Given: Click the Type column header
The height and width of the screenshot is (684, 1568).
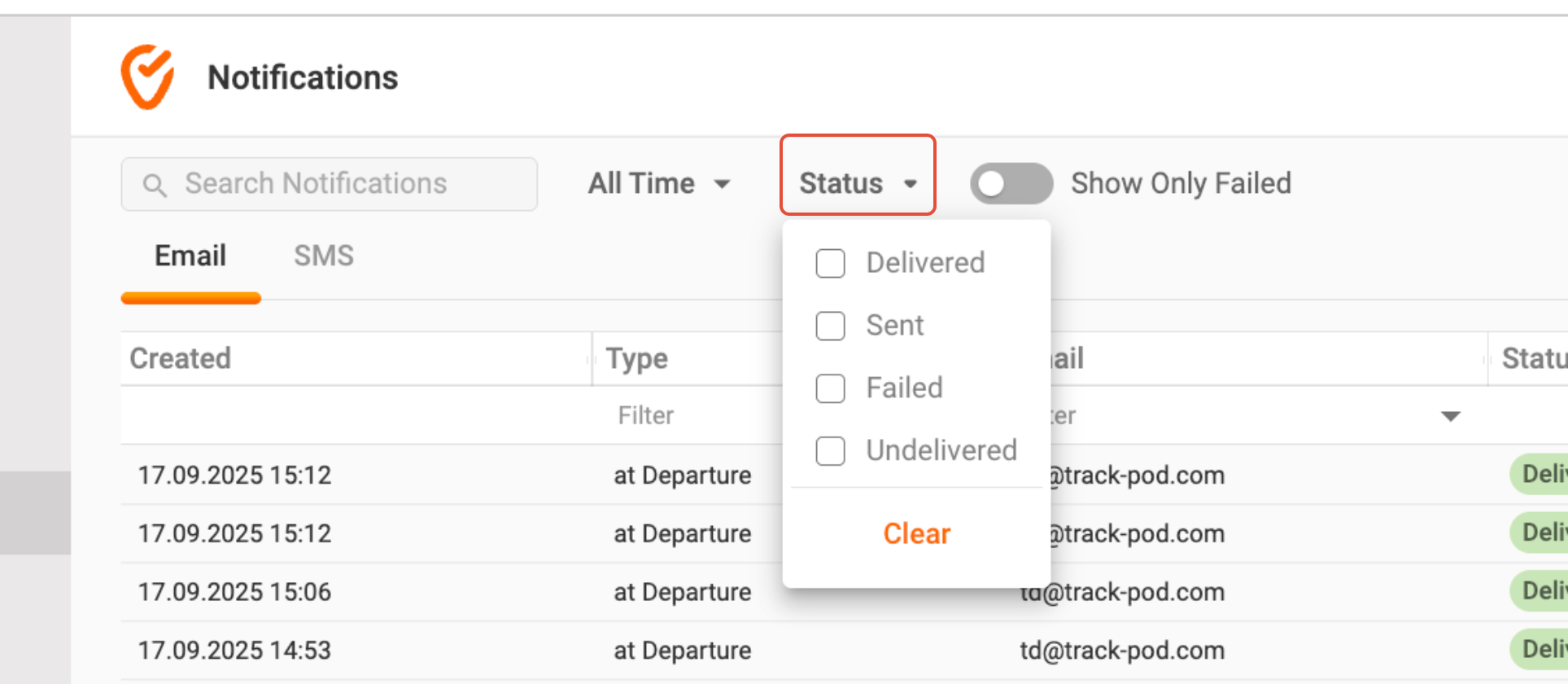Looking at the screenshot, I should click(x=636, y=358).
